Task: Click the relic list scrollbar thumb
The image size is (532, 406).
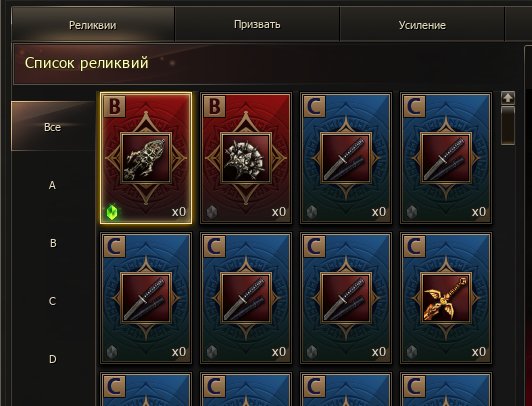Action: pyautogui.click(x=508, y=125)
